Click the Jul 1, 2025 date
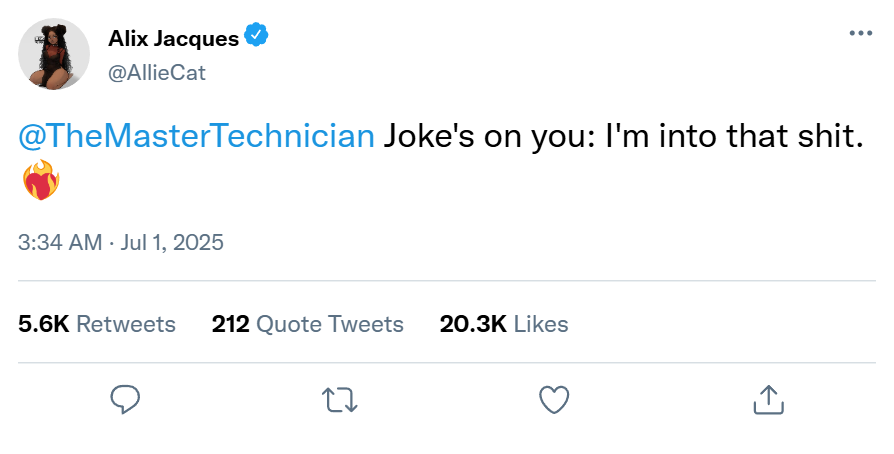The height and width of the screenshot is (454, 894). coord(173,242)
